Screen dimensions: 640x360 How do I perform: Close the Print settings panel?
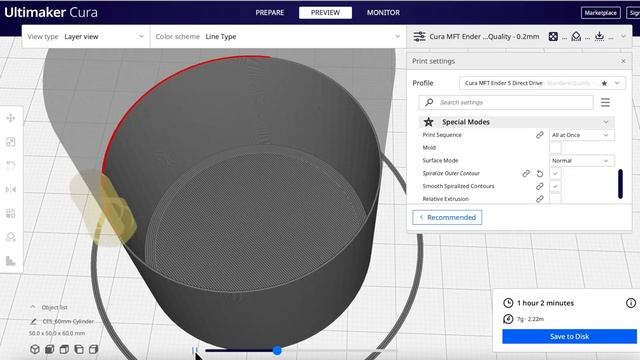click(623, 61)
